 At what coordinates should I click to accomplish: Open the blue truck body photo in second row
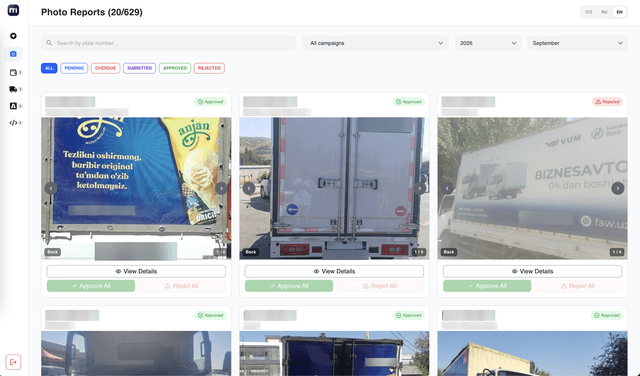[x=334, y=354]
